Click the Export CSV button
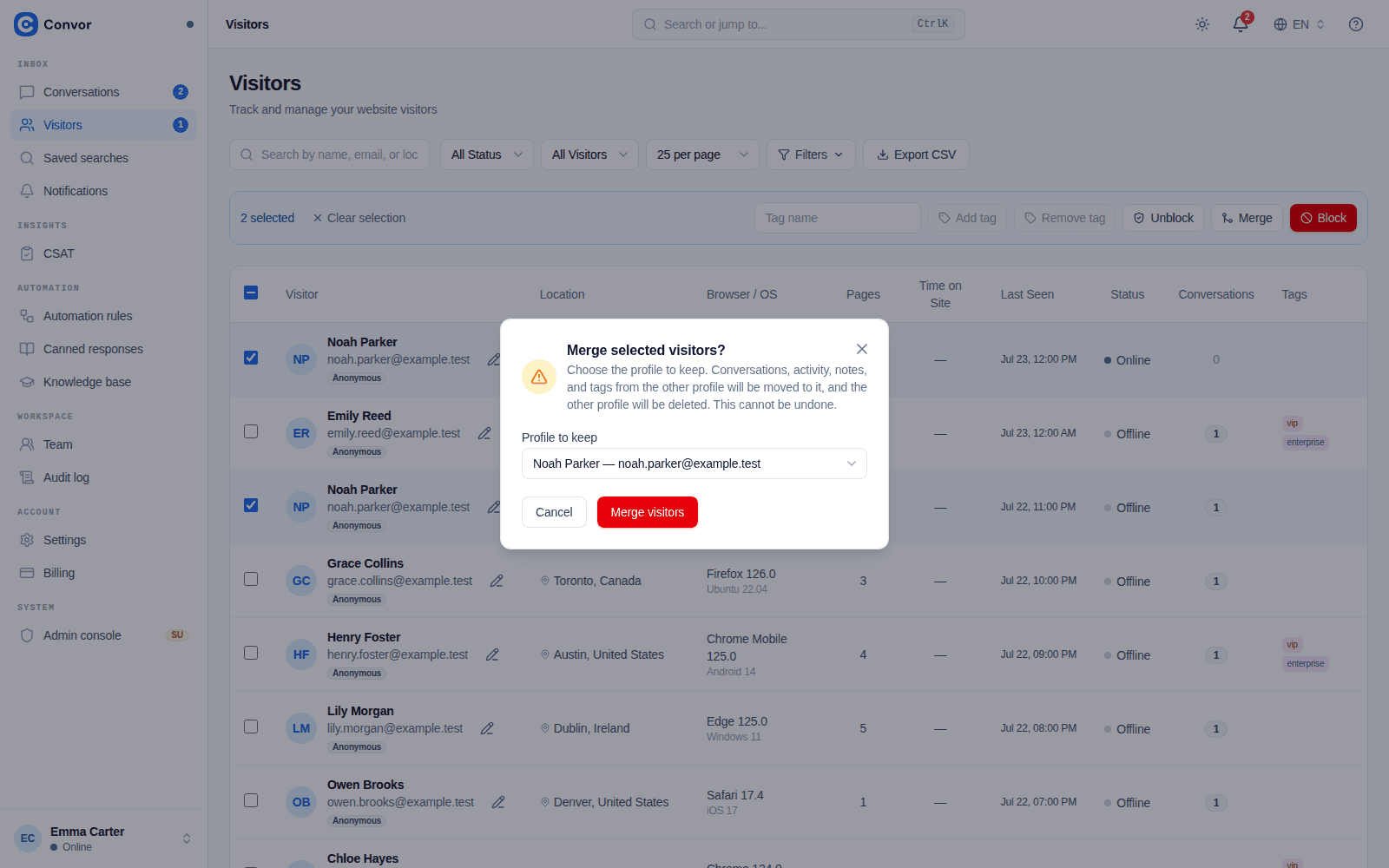Image resolution: width=1389 pixels, height=868 pixels. pos(916,155)
